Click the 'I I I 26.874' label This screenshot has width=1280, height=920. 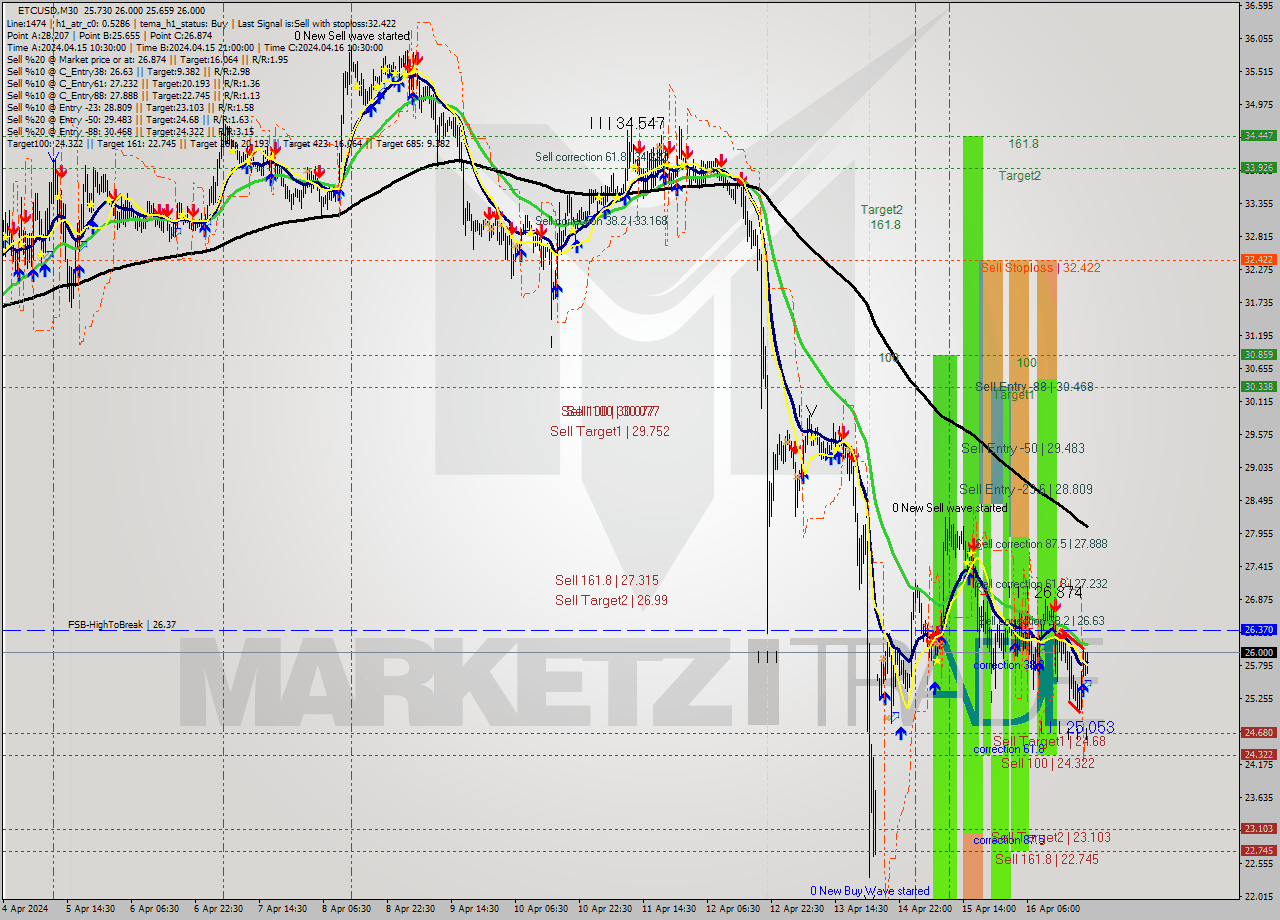click(1045, 593)
